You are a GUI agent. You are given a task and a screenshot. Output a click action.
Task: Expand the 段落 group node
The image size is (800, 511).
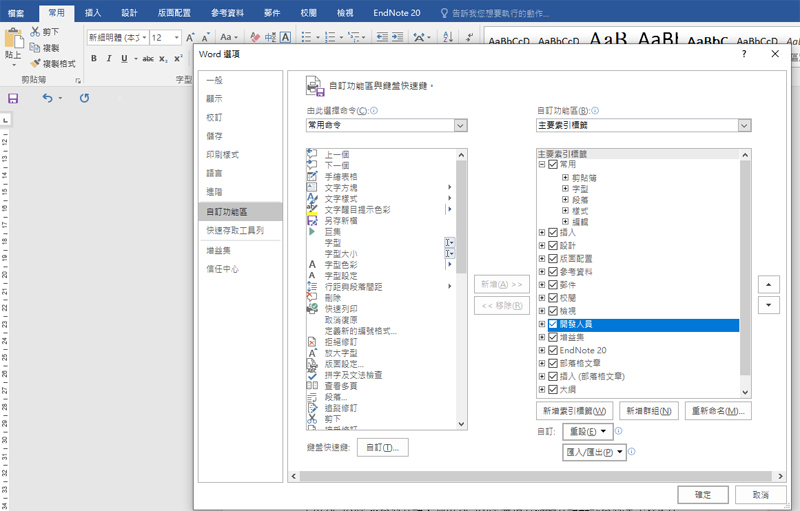[565, 199]
